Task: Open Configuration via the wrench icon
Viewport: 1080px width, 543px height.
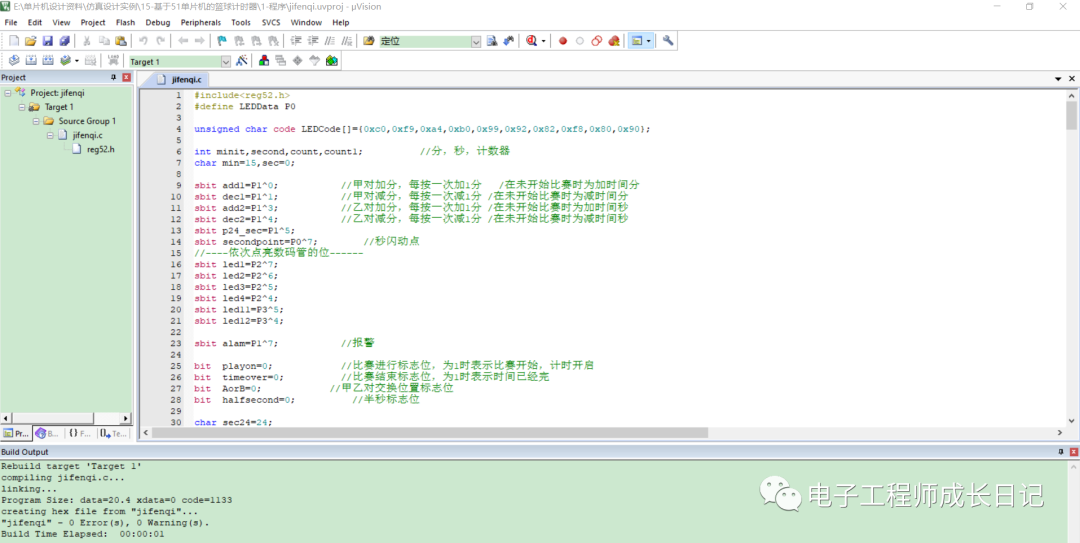Action: click(x=668, y=41)
